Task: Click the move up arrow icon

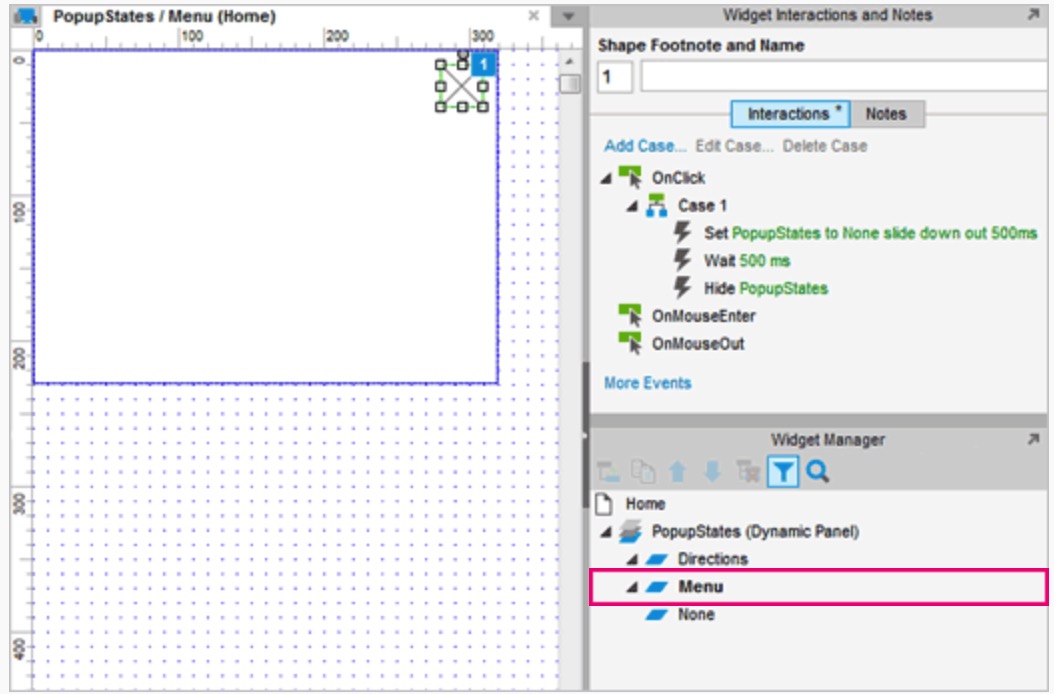Action: pos(678,471)
